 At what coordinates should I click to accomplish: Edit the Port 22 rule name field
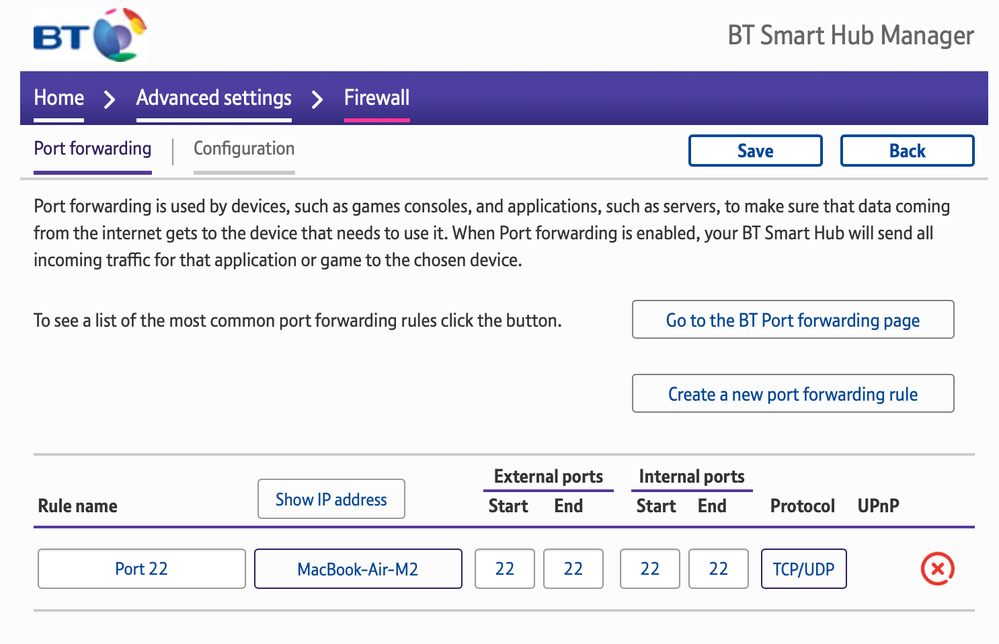(141, 569)
